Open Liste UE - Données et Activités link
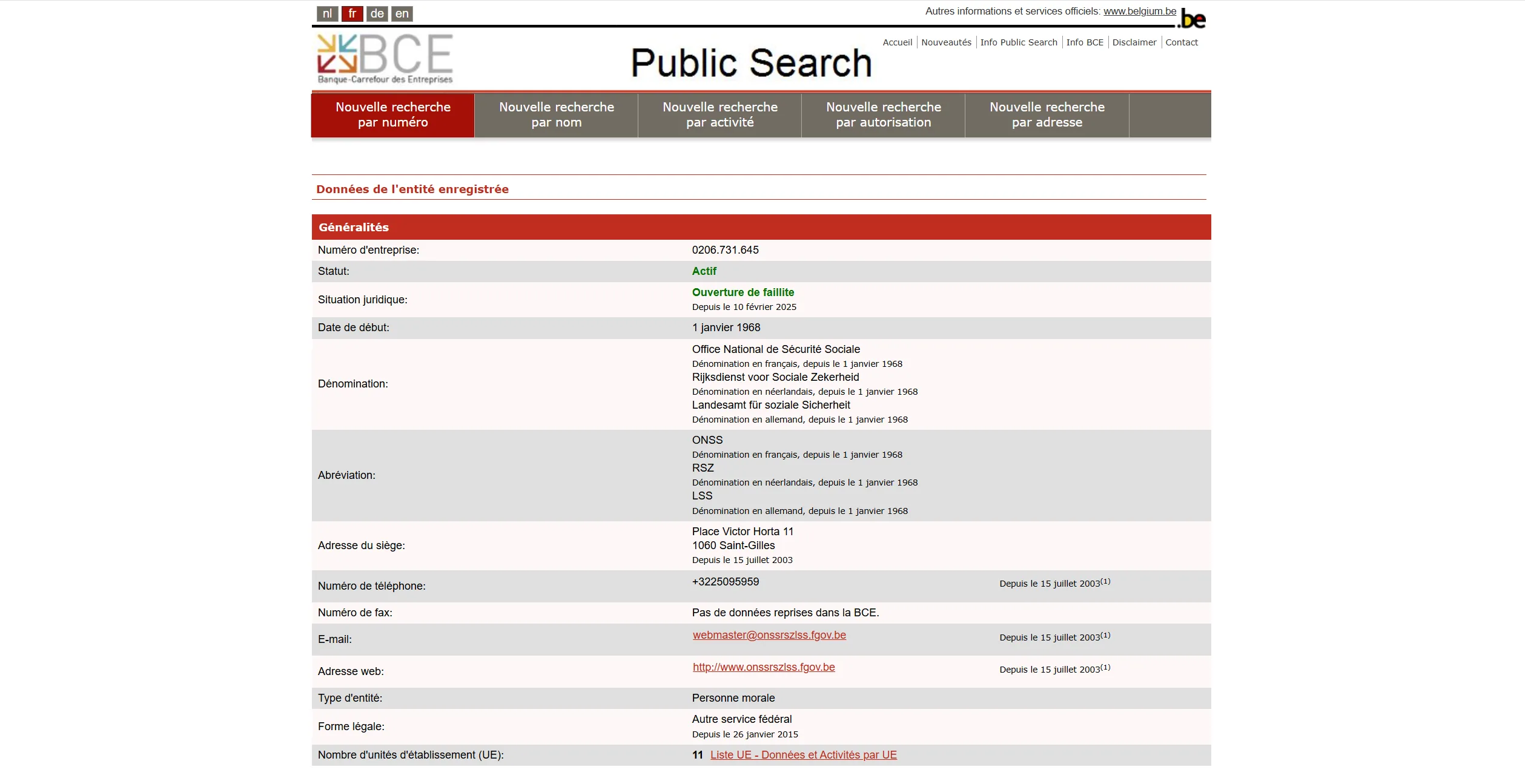This screenshot has width=1525, height=784. click(803, 755)
